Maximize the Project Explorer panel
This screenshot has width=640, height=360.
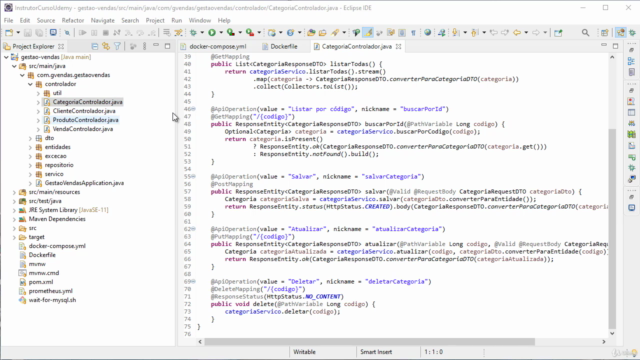(x=167, y=46)
